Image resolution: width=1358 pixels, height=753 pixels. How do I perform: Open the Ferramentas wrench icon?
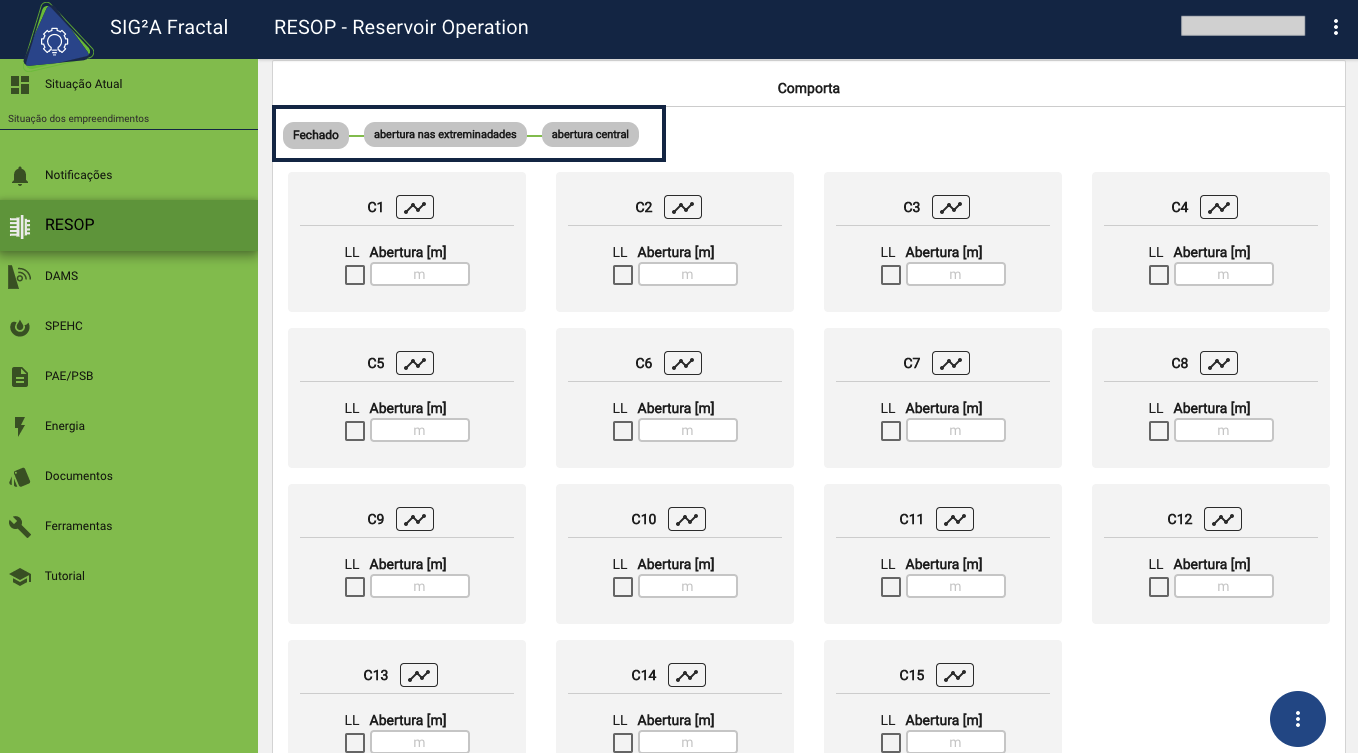tap(20, 525)
